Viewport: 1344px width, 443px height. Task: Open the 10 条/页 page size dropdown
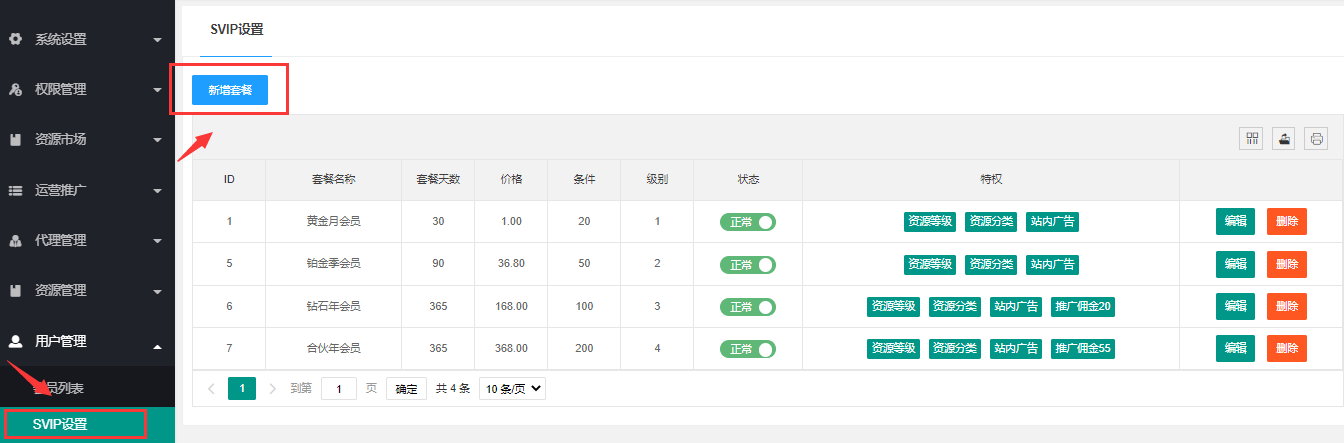(x=512, y=389)
